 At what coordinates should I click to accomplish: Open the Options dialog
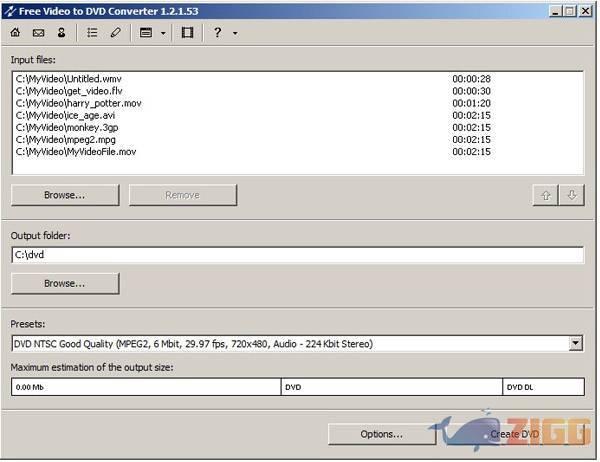382,434
